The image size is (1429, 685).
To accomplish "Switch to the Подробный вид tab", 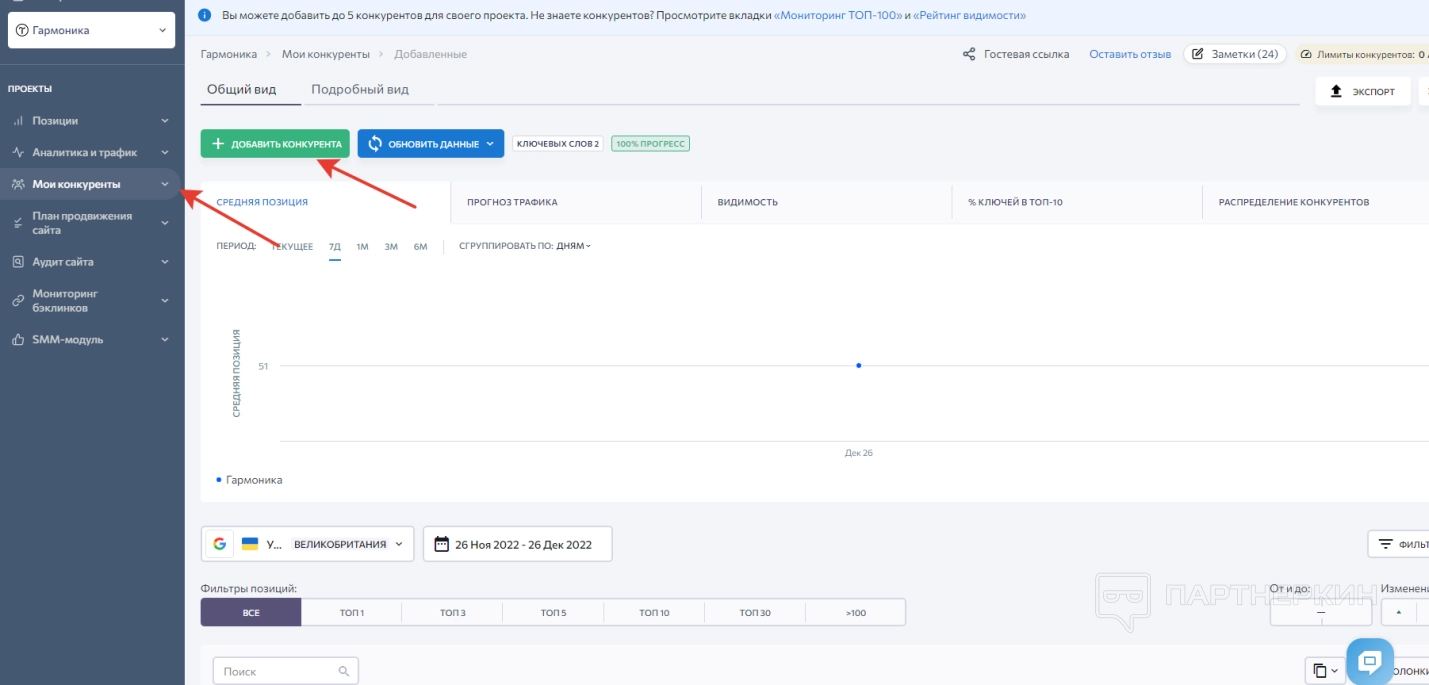I will 359,89.
